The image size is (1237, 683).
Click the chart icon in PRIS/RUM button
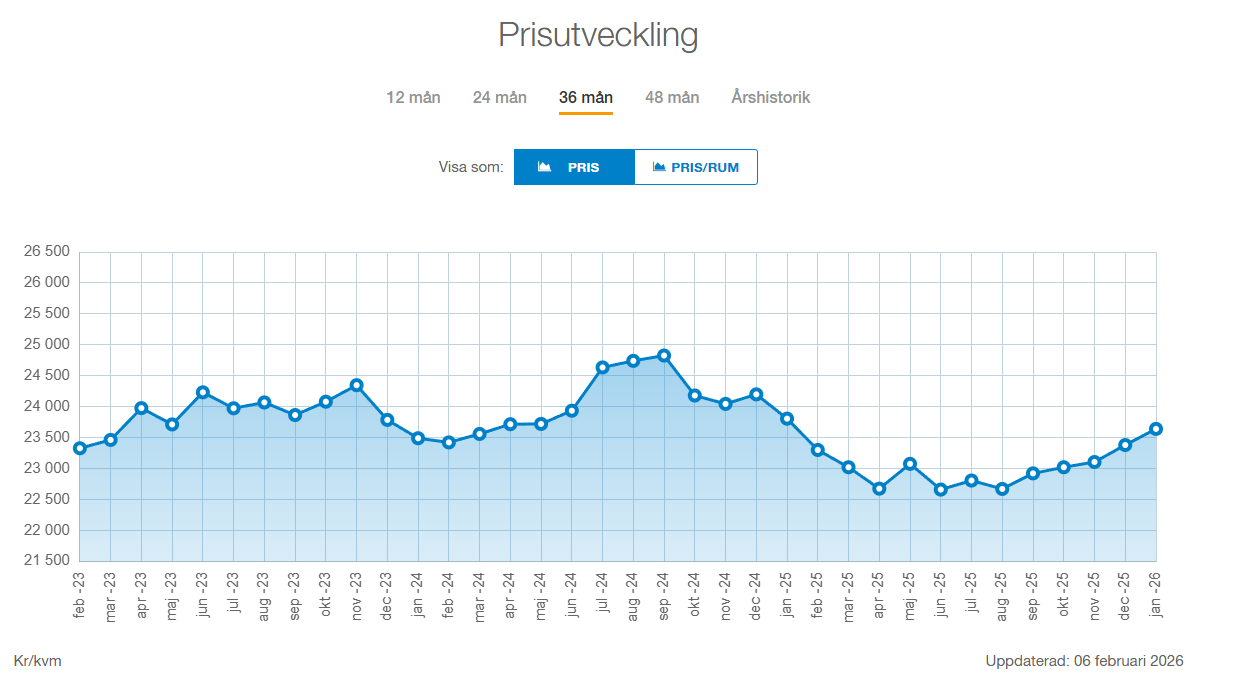pyautogui.click(x=659, y=167)
